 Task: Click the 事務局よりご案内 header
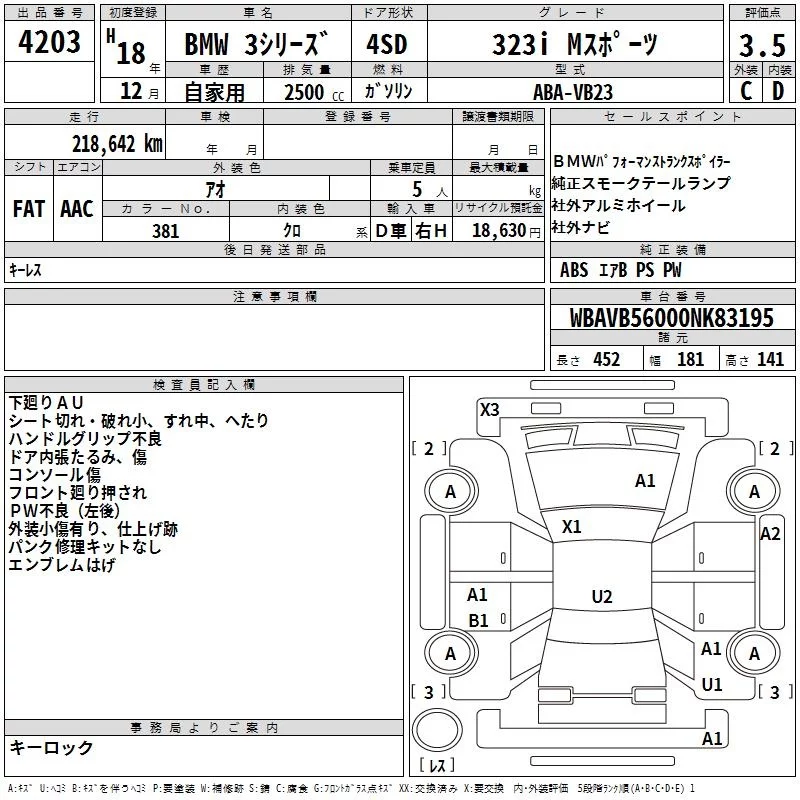point(204,728)
